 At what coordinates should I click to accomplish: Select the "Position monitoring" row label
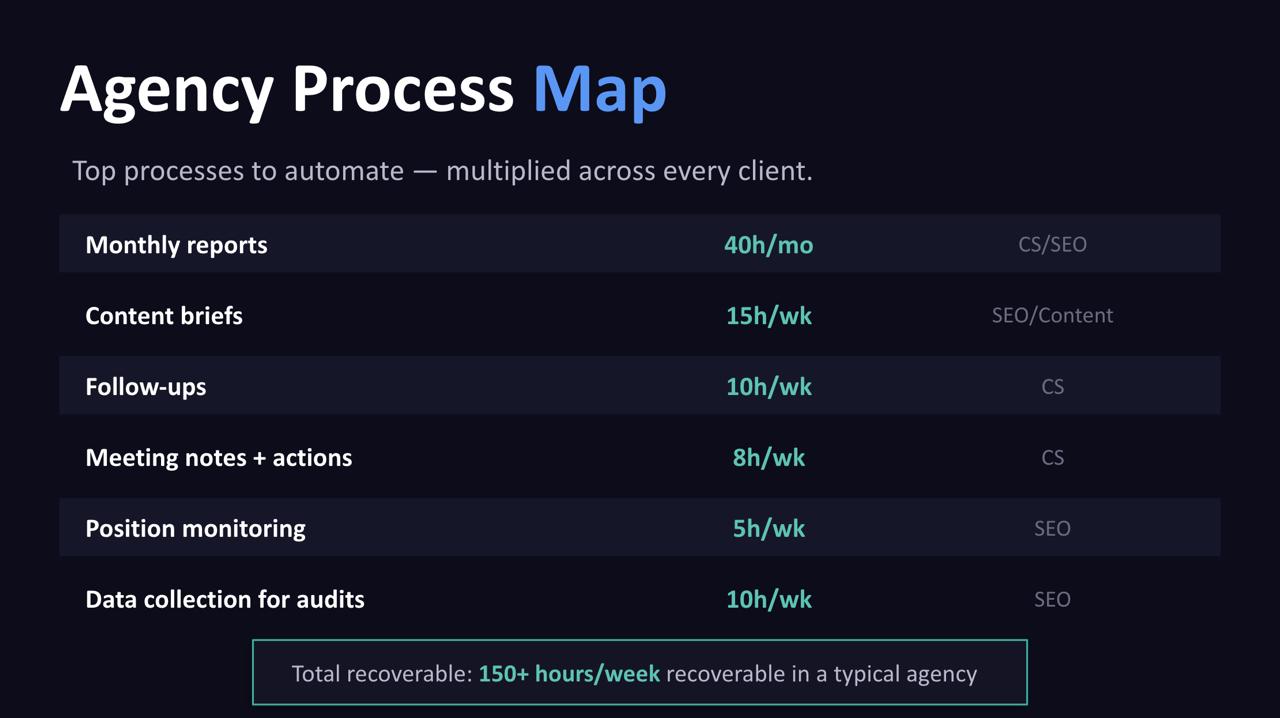(x=195, y=529)
